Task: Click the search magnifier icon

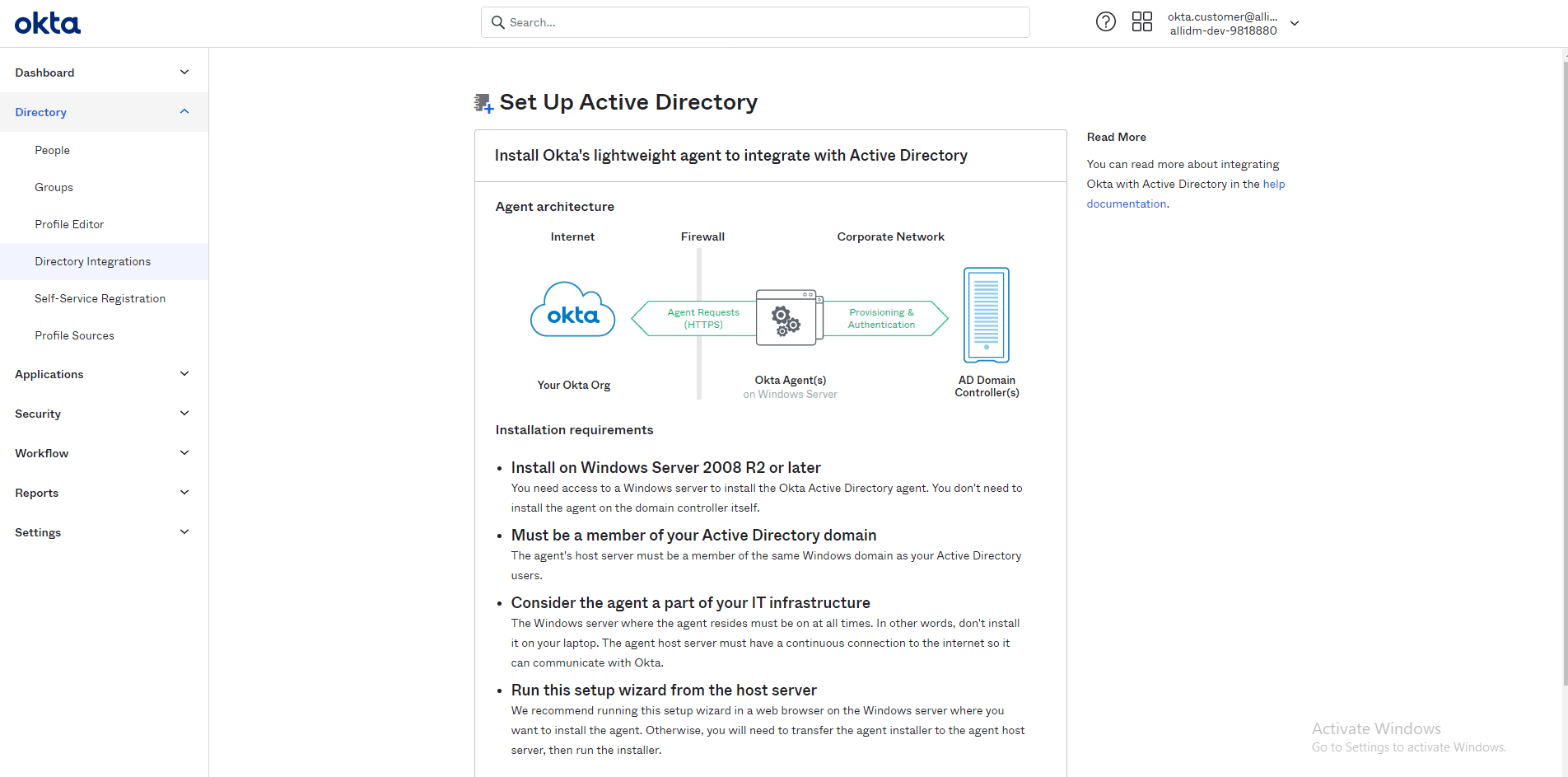Action: point(497,22)
